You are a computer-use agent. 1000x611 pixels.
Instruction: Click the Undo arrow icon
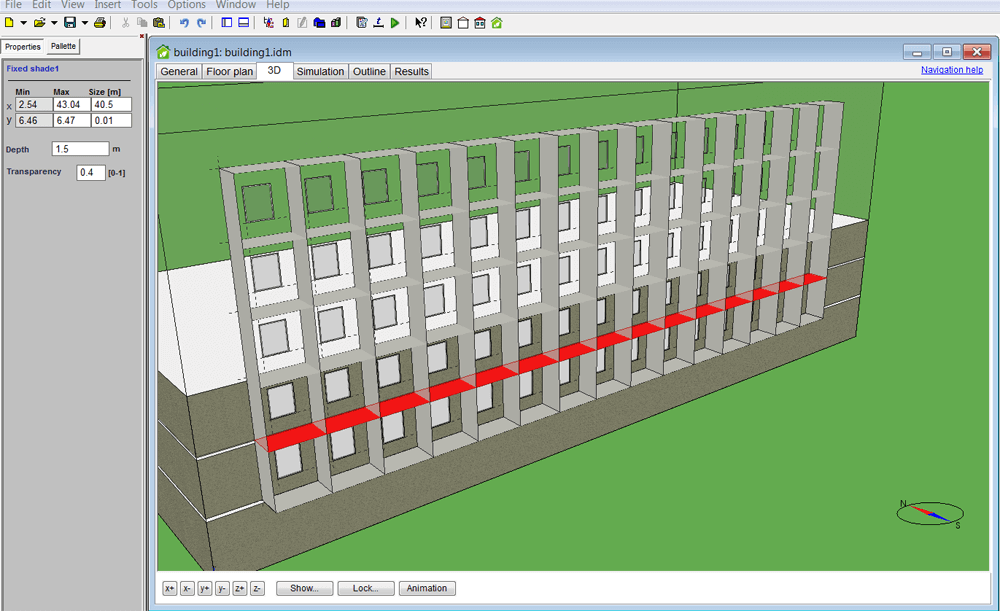tap(184, 22)
